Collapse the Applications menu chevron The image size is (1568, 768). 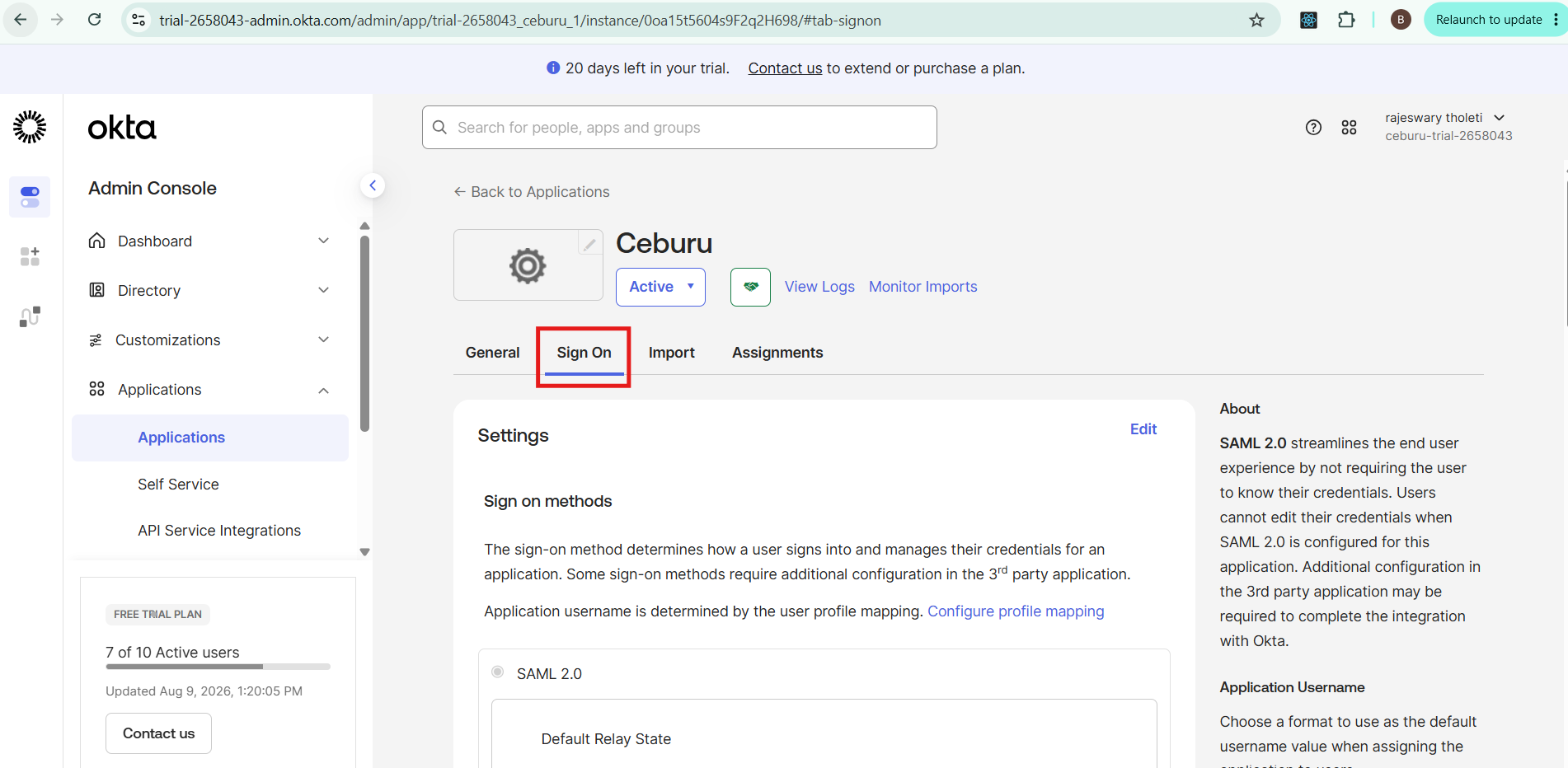point(324,390)
